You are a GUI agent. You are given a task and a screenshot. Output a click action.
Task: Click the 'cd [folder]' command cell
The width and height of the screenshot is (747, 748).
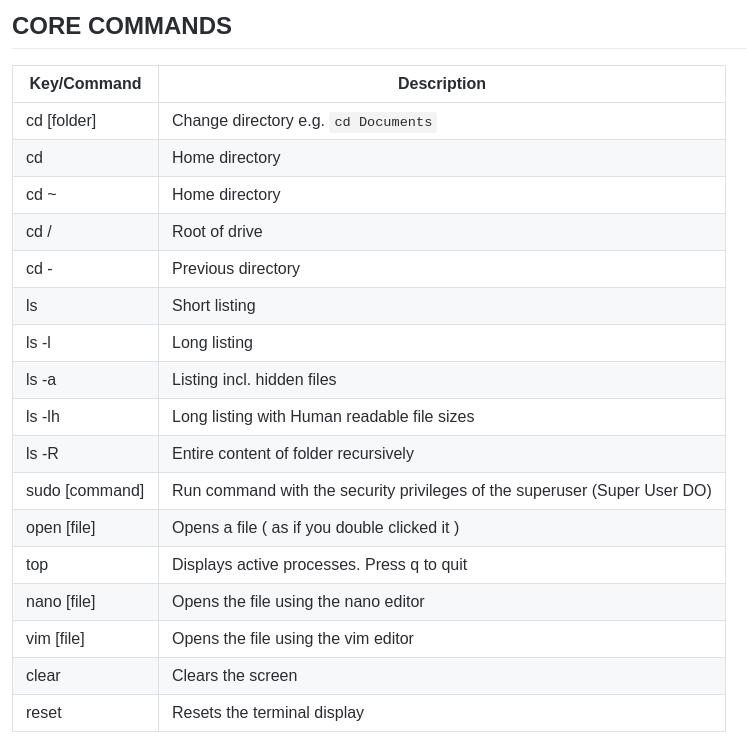(85, 121)
